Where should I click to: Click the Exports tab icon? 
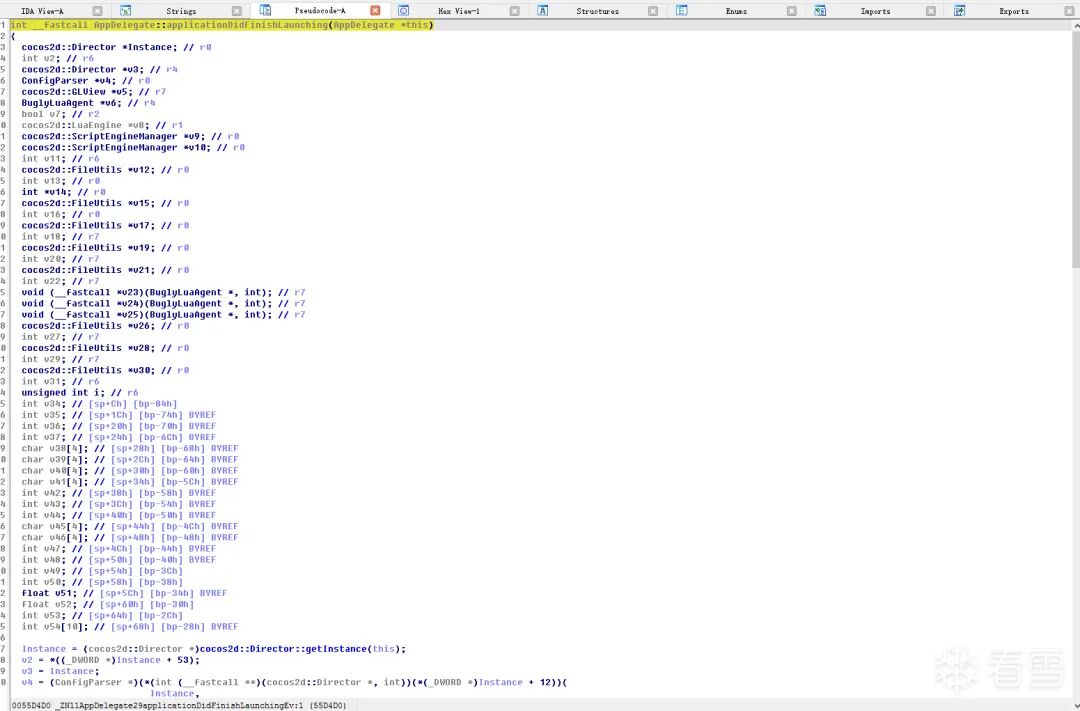tap(959, 10)
